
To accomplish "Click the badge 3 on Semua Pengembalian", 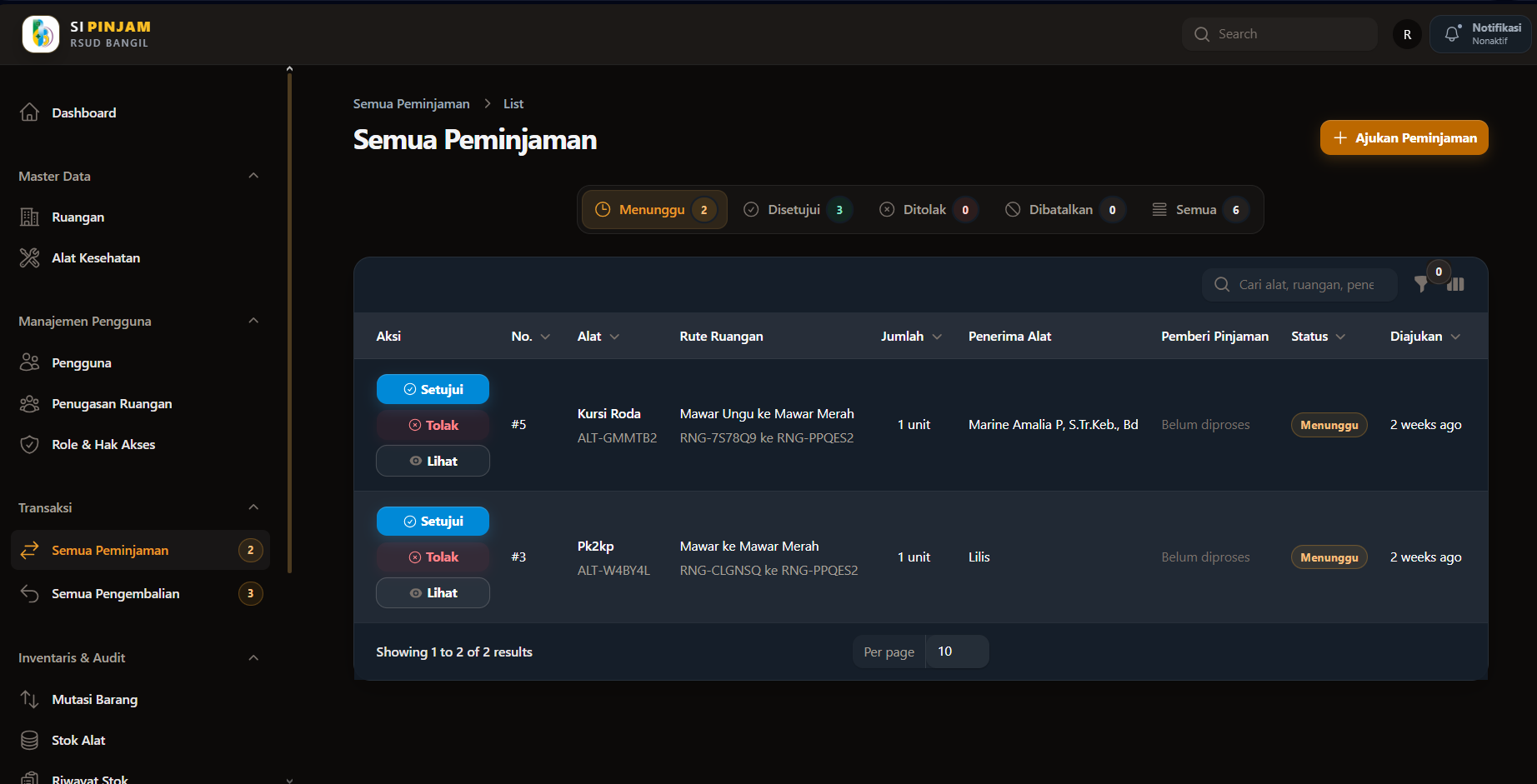I will click(250, 593).
